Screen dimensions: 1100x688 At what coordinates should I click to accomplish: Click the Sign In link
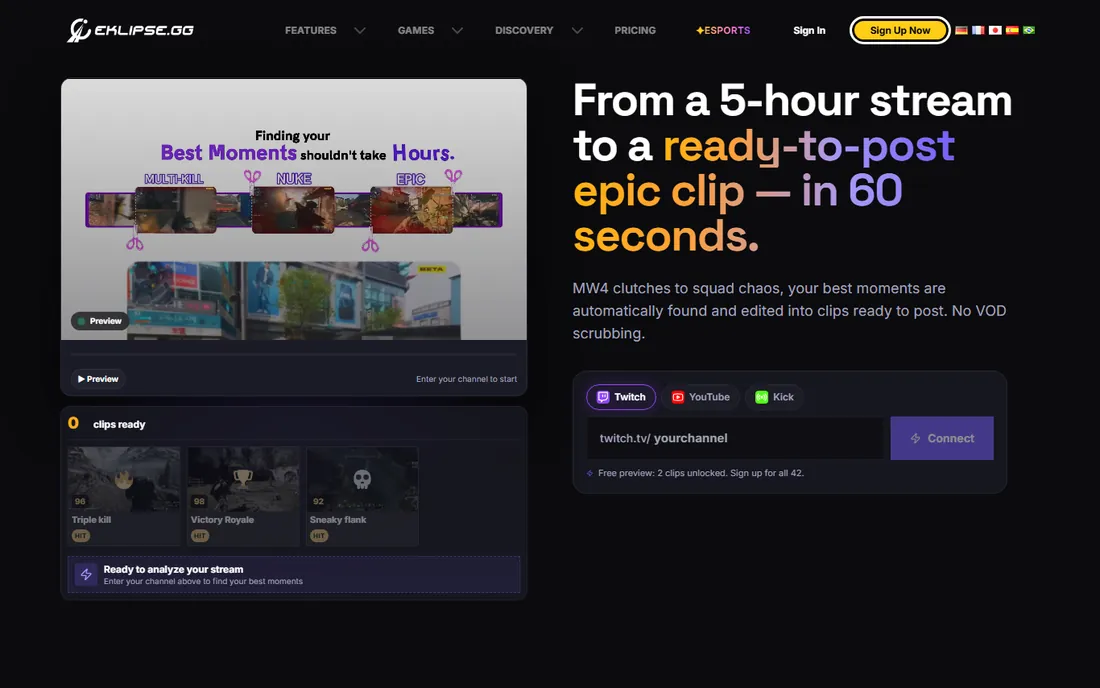click(x=809, y=30)
